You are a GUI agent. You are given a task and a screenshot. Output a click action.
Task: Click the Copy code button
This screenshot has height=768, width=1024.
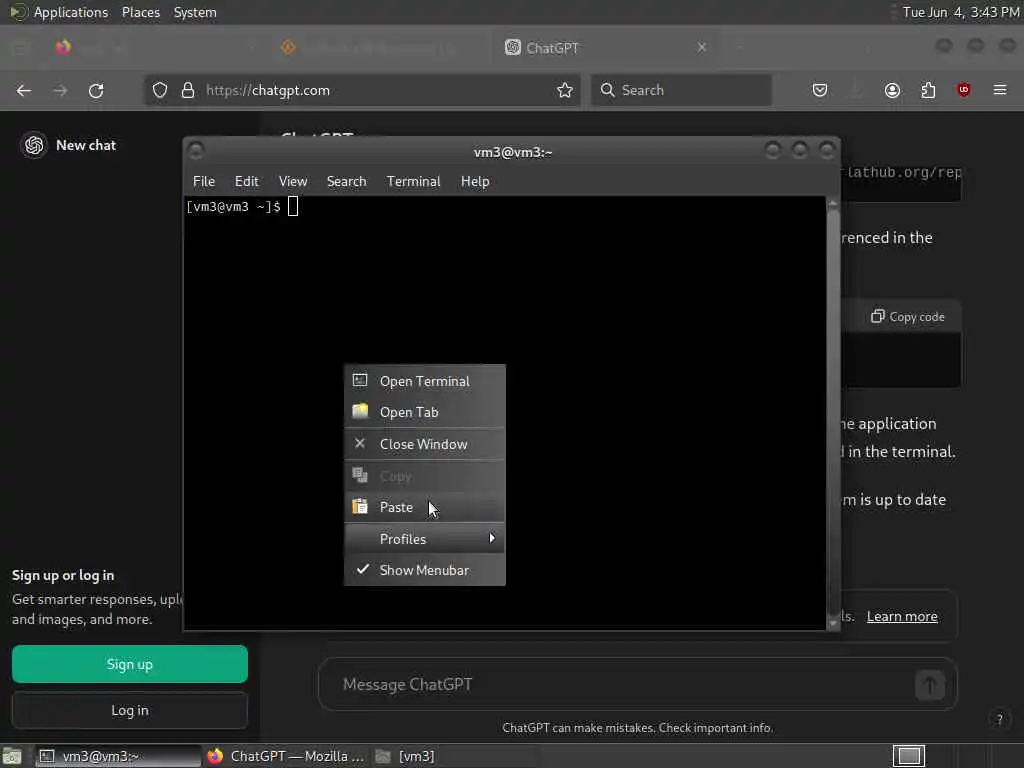[x=908, y=317]
